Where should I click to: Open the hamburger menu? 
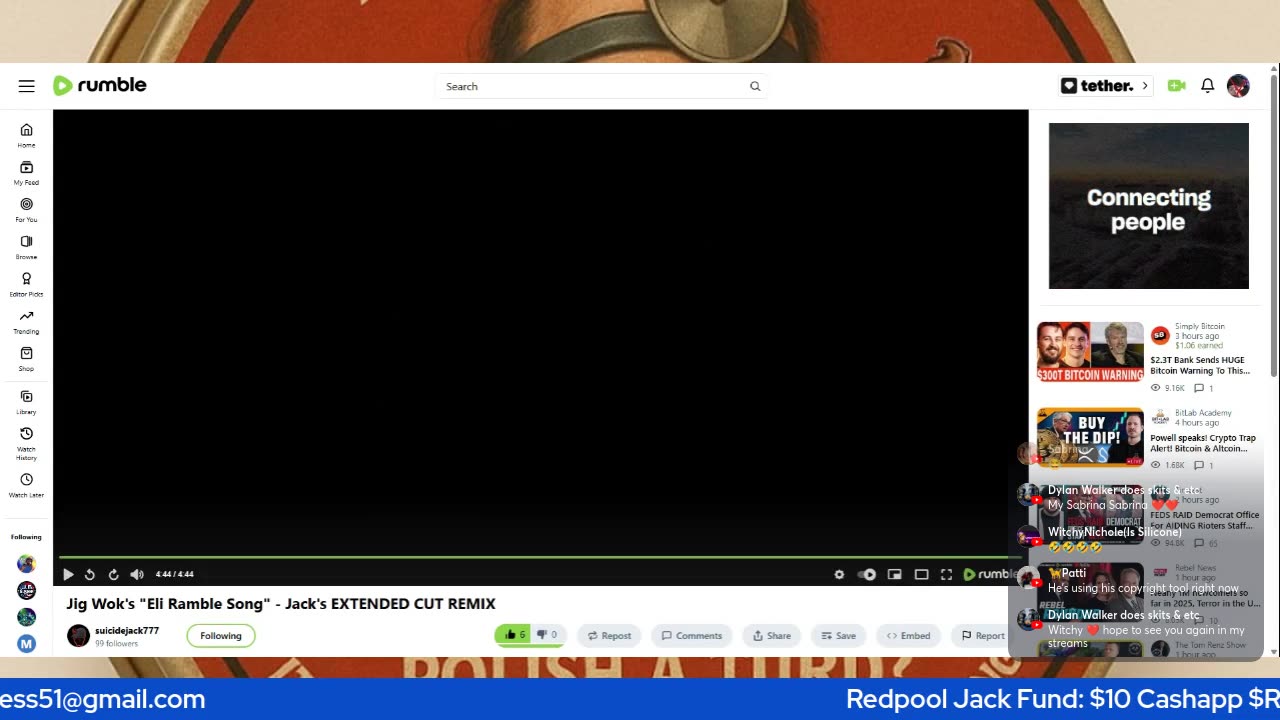point(26,86)
